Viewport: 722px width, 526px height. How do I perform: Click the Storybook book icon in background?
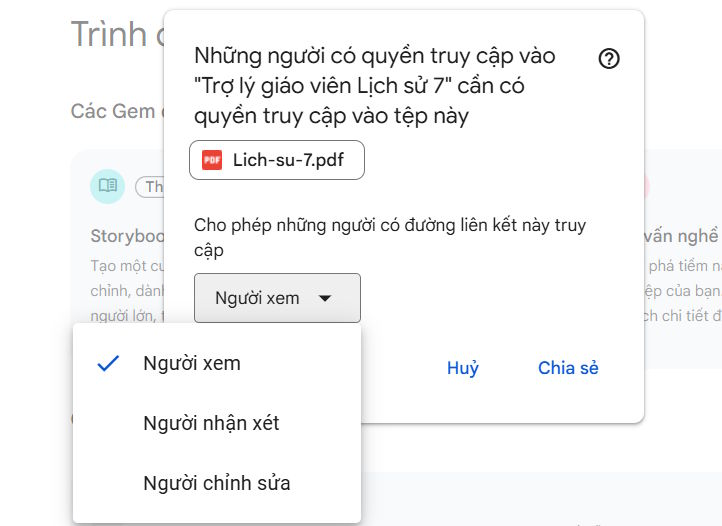108,186
